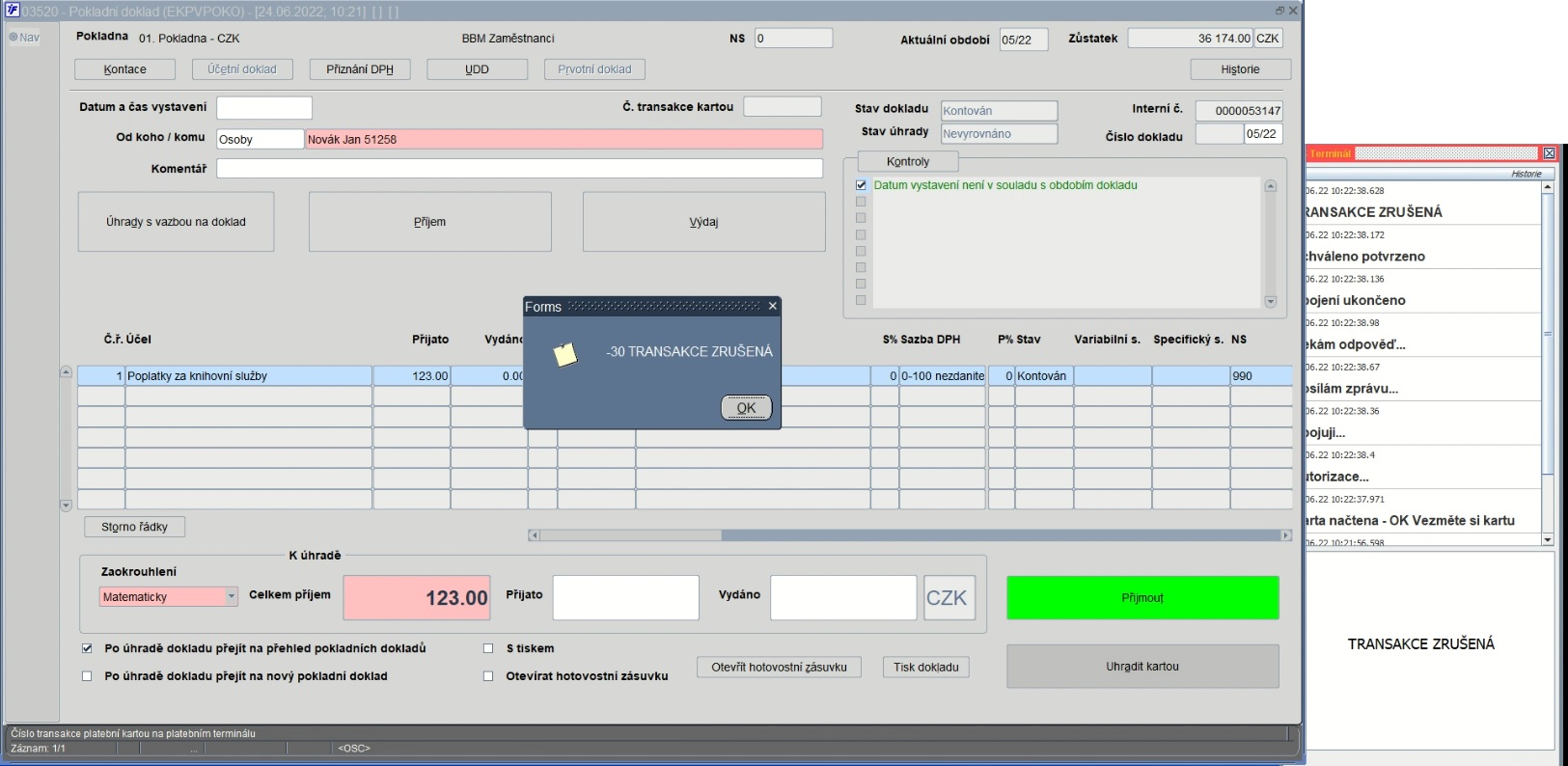Image resolution: width=1568 pixels, height=766 pixels.
Task: Click the Storno řádky button
Action: tap(135, 527)
